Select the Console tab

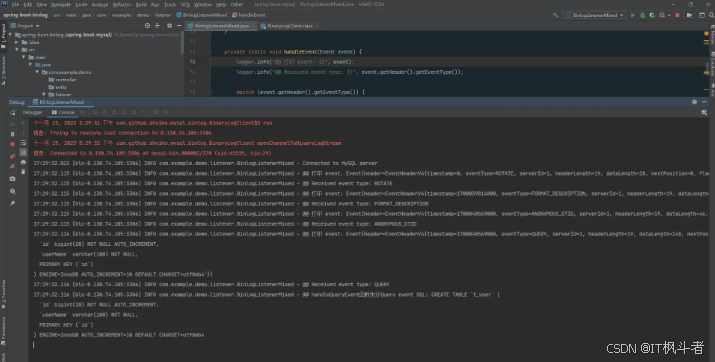coord(63,112)
